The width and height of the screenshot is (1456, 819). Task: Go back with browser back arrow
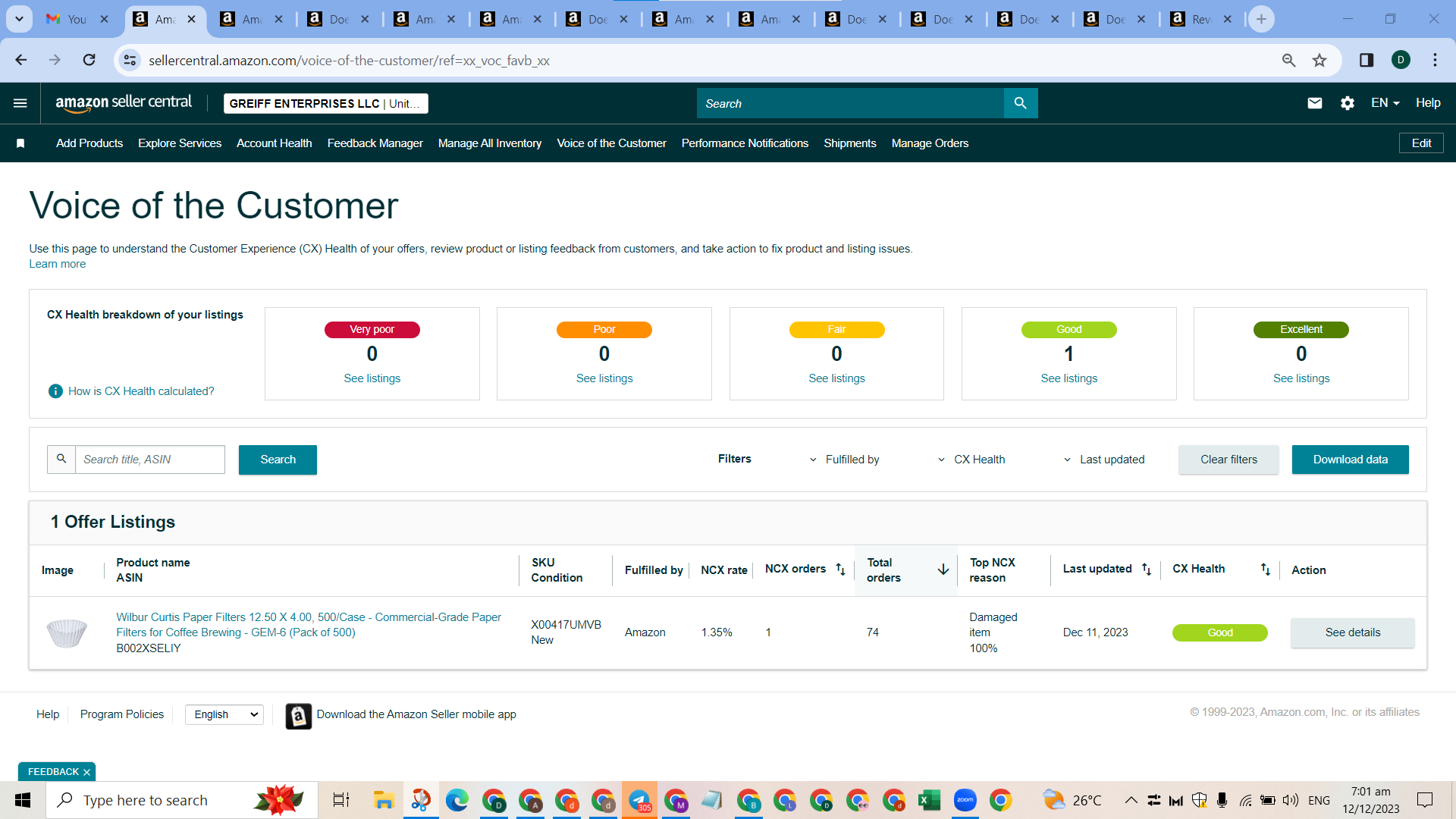[x=21, y=60]
